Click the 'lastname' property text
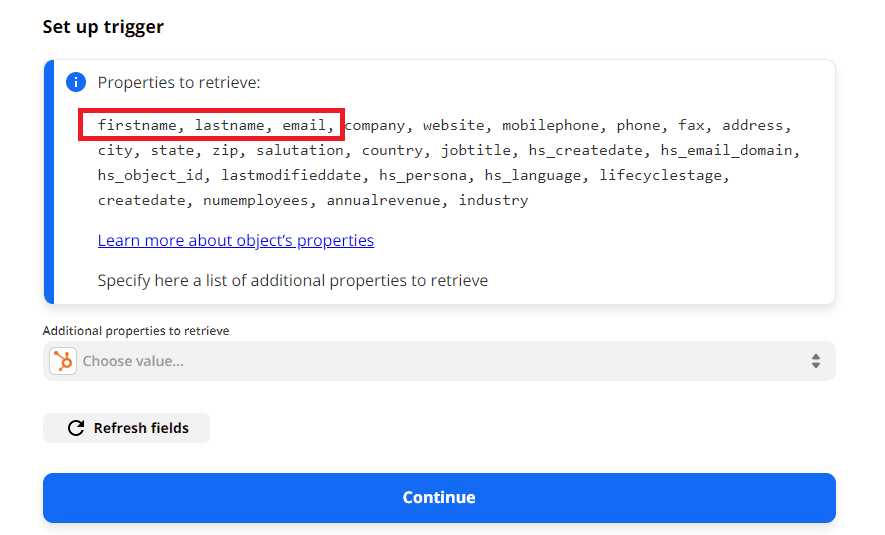This screenshot has width=885, height=535. tap(230, 126)
